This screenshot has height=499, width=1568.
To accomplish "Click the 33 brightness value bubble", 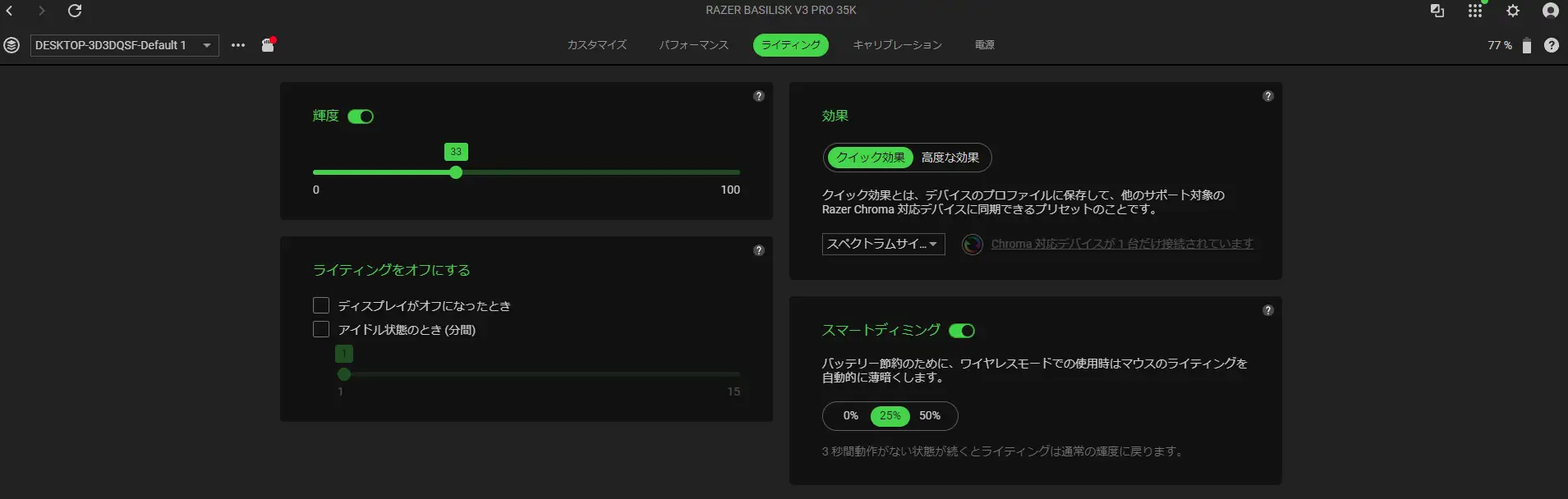I will 456,152.
